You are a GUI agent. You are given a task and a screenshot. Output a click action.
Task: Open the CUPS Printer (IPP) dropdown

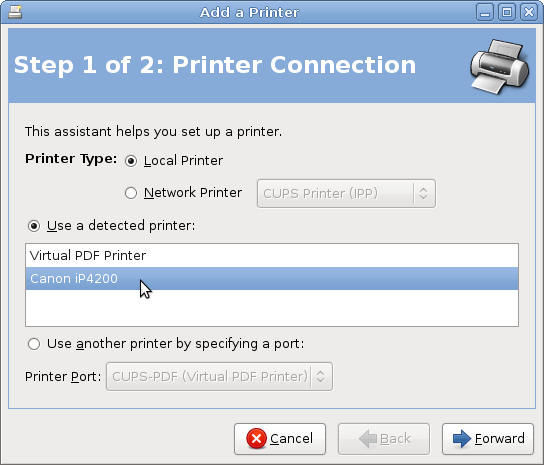pos(346,194)
